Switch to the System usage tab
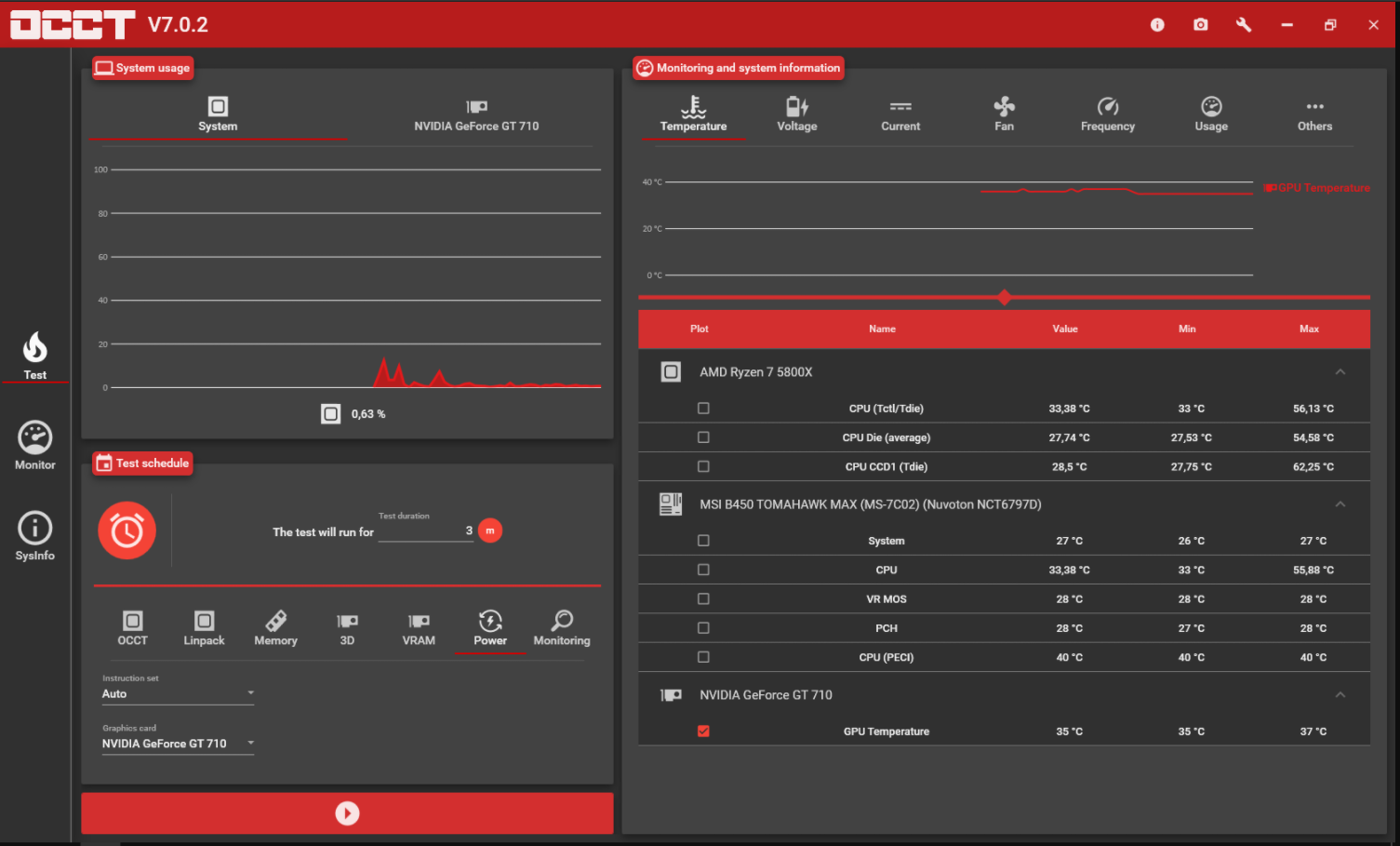This screenshot has width=1400, height=846. 218,114
